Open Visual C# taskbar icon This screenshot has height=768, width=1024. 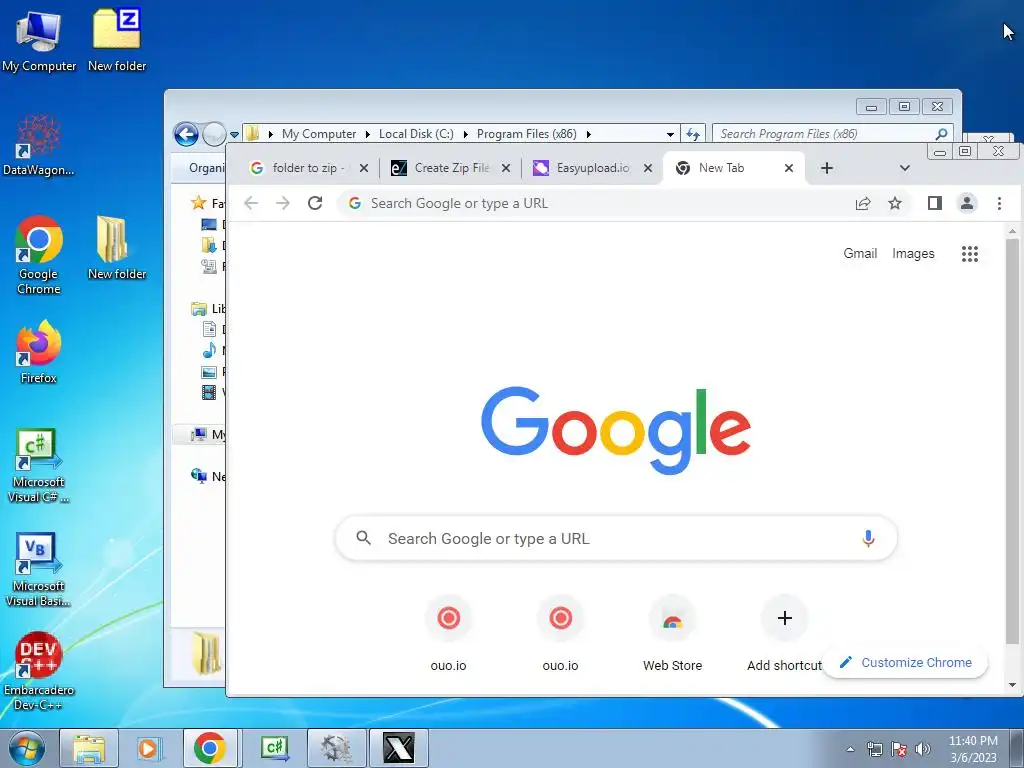tap(274, 748)
